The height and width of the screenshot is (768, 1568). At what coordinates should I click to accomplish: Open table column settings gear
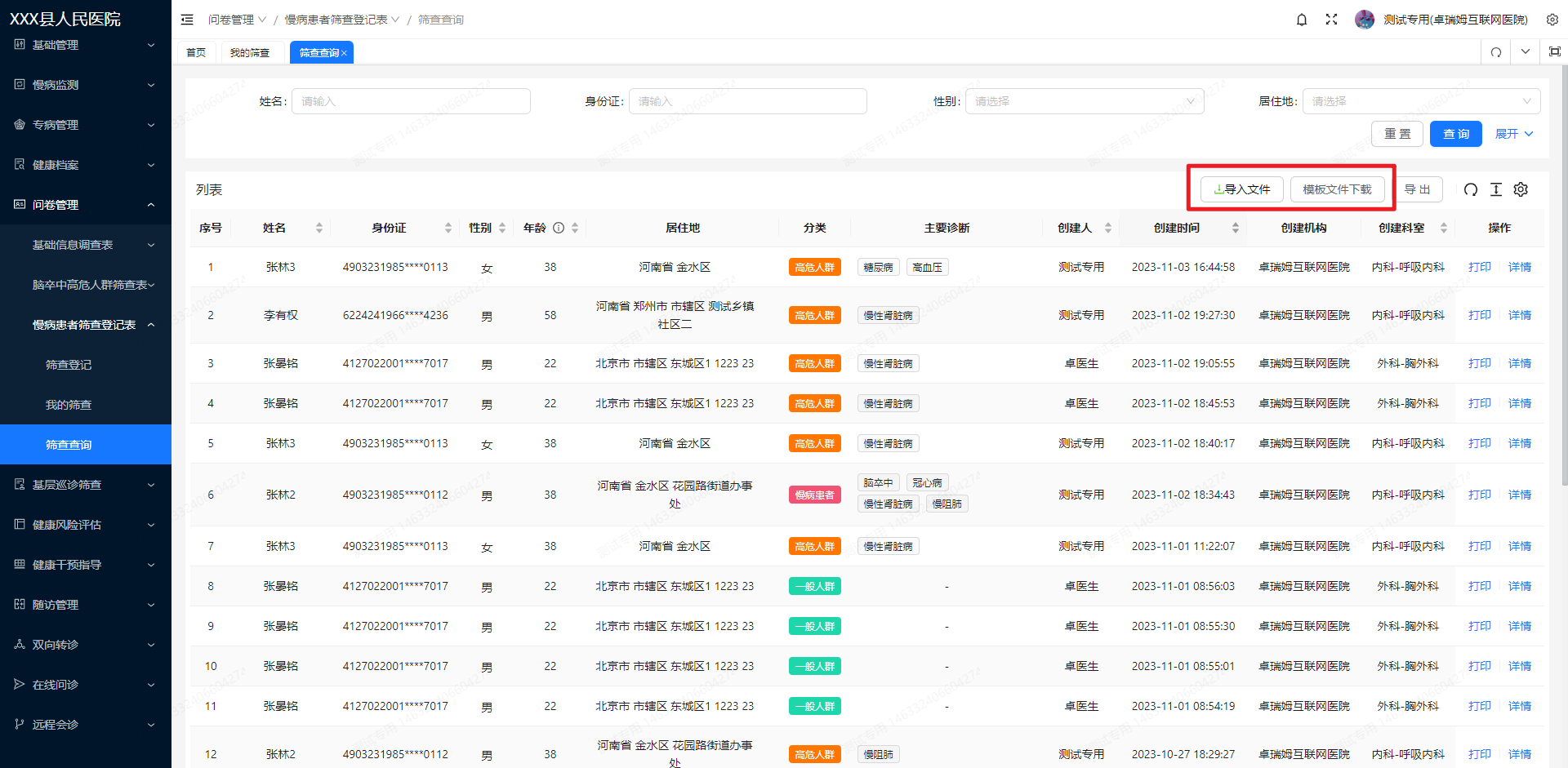coord(1521,189)
